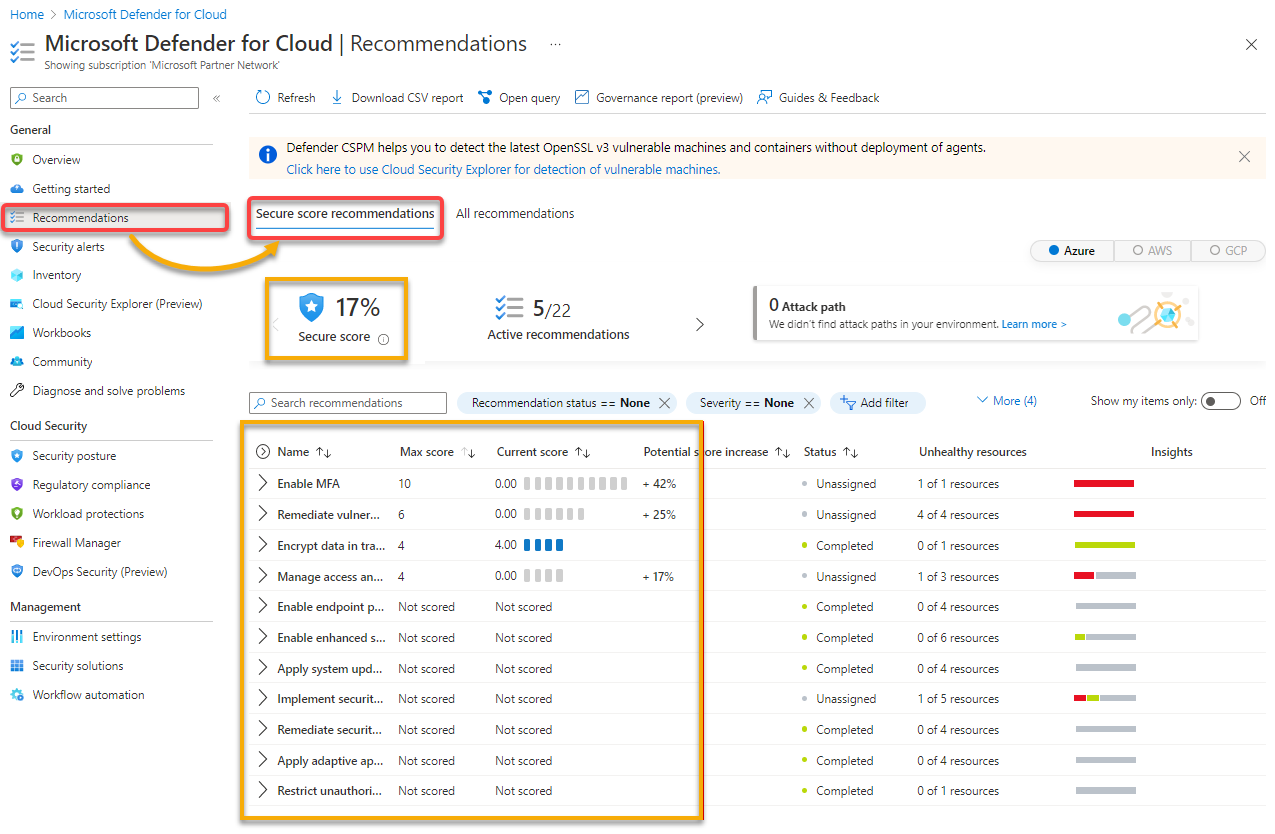This screenshot has width=1275, height=834.
Task: Click the Security alerts shield icon
Action: (17, 246)
